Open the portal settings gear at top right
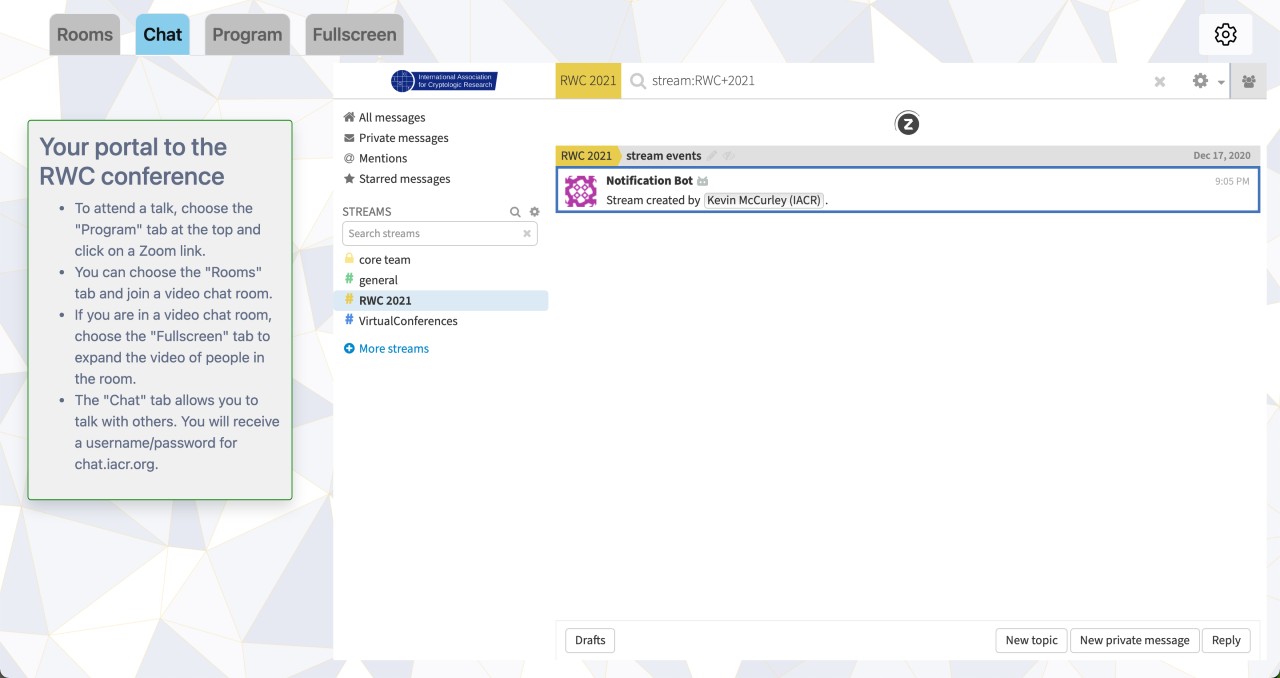This screenshot has height=678, width=1280. [1225, 34]
